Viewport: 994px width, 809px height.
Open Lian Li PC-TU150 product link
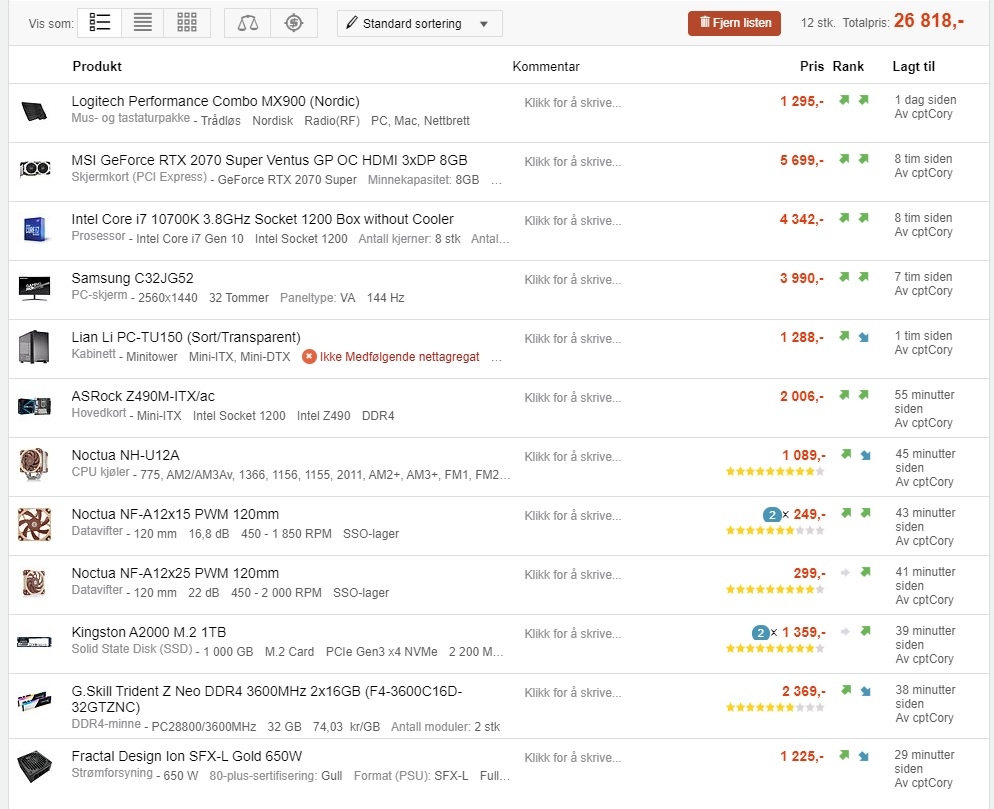pos(186,337)
